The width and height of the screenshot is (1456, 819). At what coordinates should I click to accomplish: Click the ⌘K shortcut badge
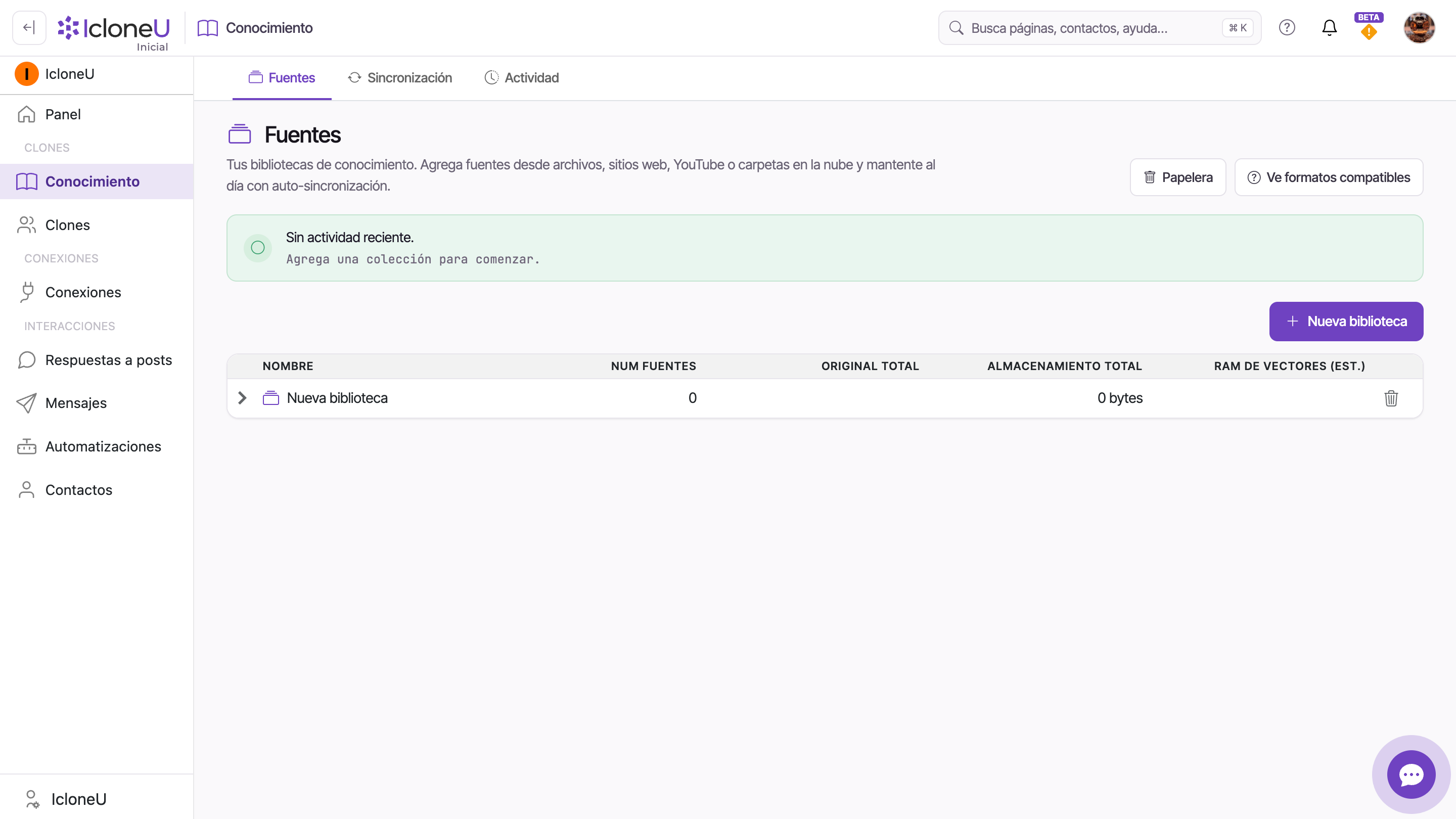1237,28
